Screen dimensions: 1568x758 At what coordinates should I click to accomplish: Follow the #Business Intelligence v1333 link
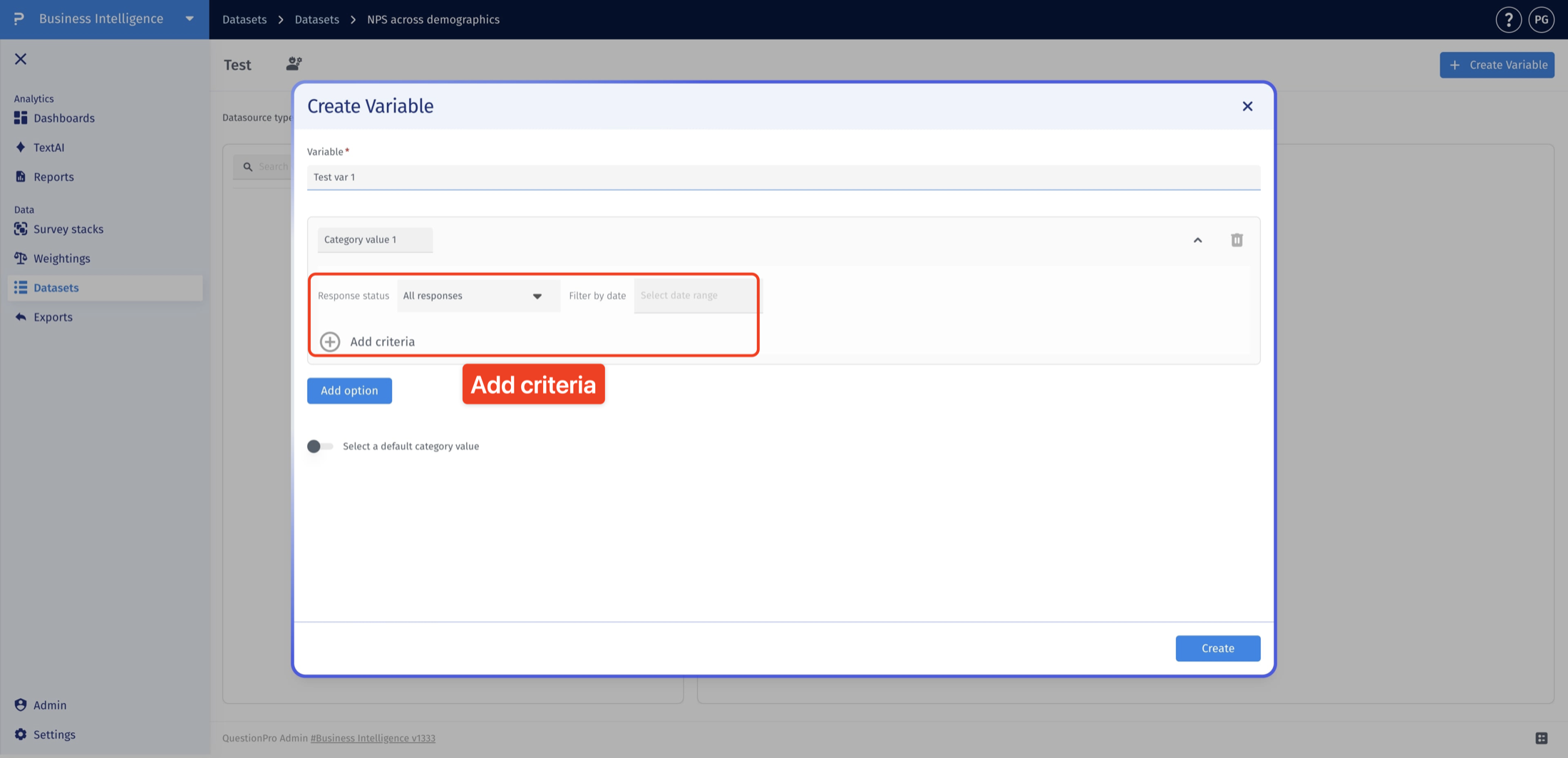pos(373,738)
